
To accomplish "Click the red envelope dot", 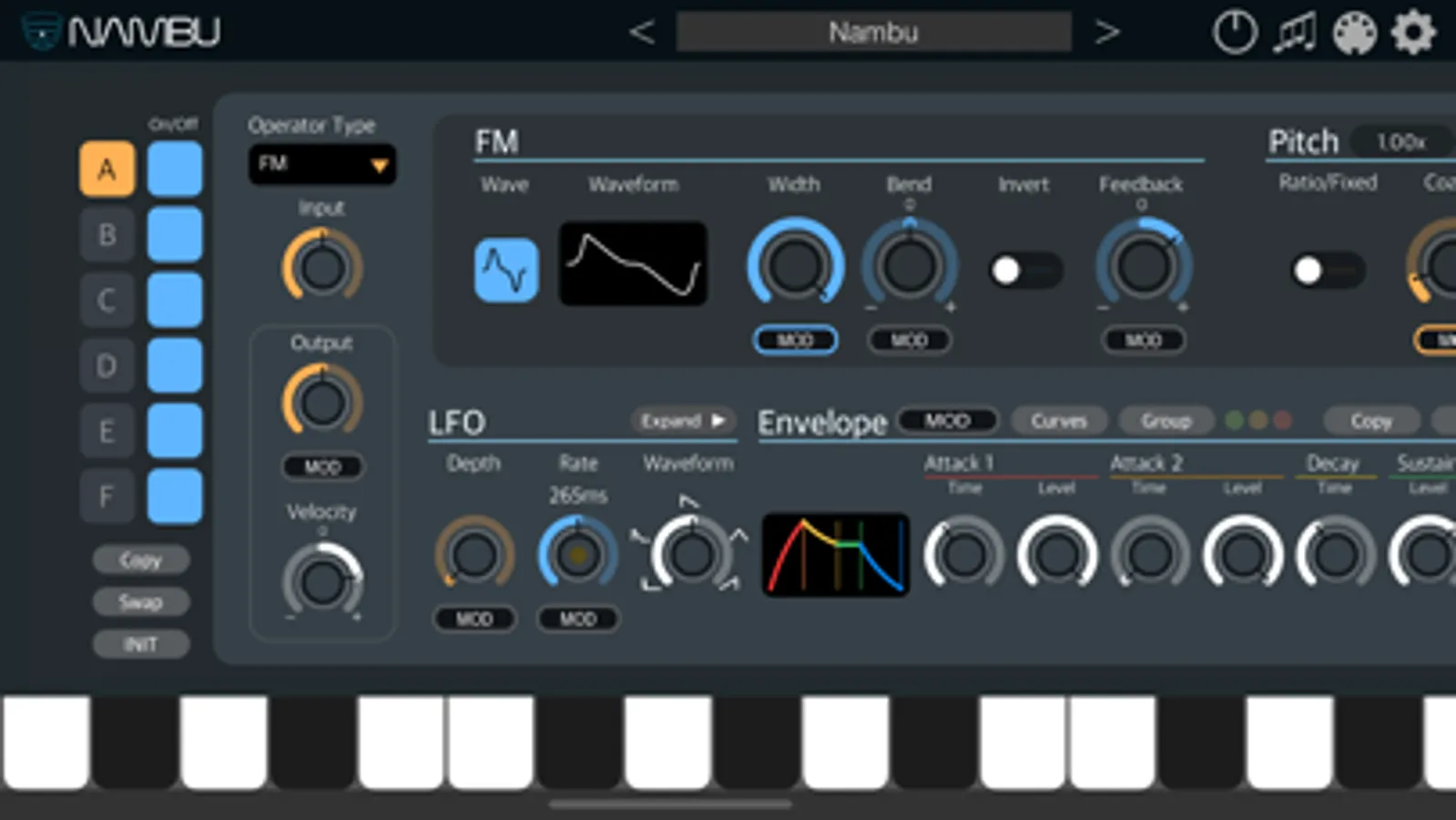I will [1282, 420].
